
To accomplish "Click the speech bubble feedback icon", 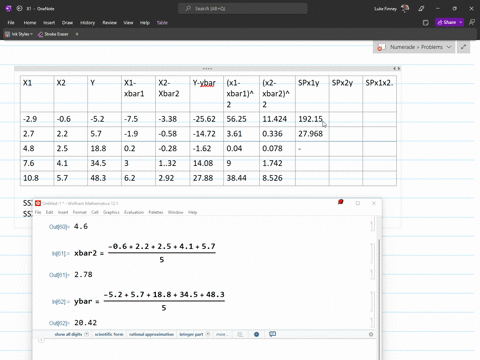I will (272, 334).
